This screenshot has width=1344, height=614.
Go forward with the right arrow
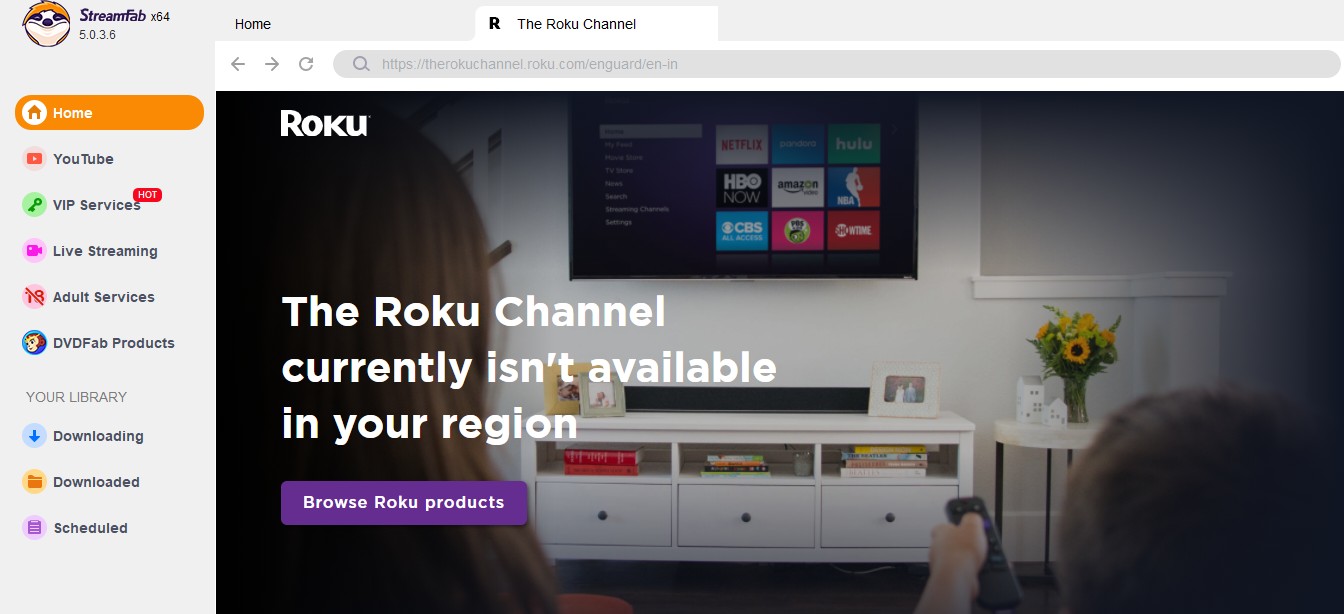272,64
